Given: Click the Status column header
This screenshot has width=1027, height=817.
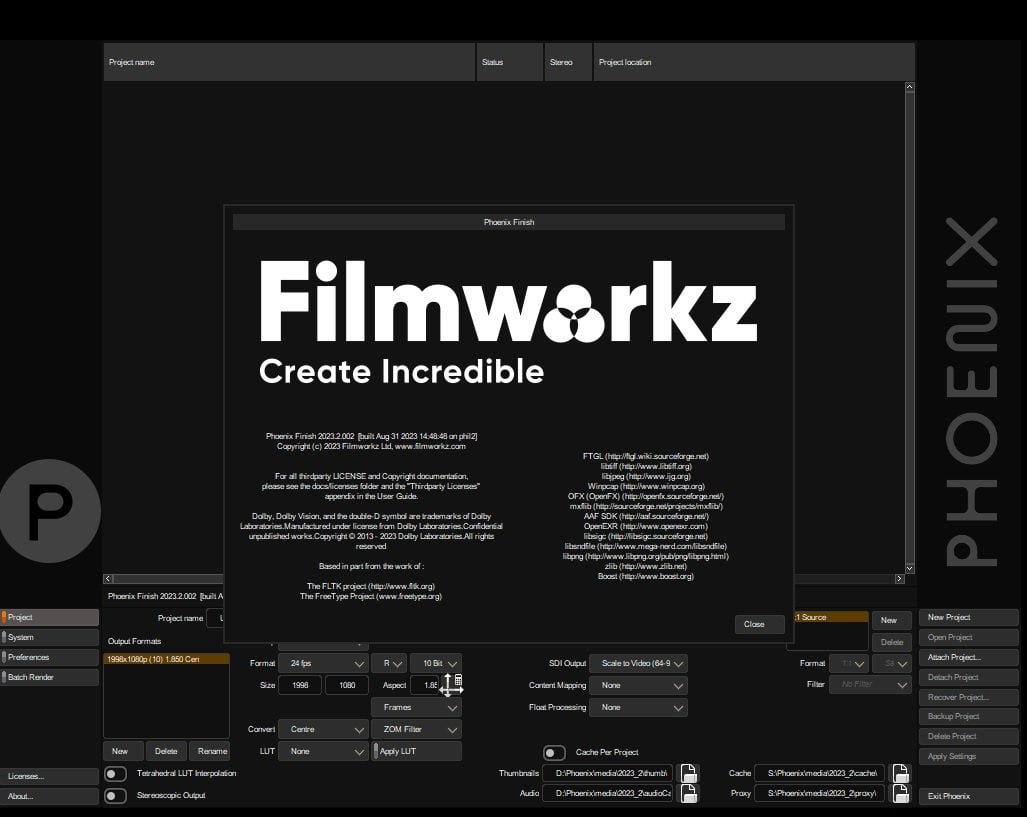Looking at the screenshot, I should [x=510, y=62].
